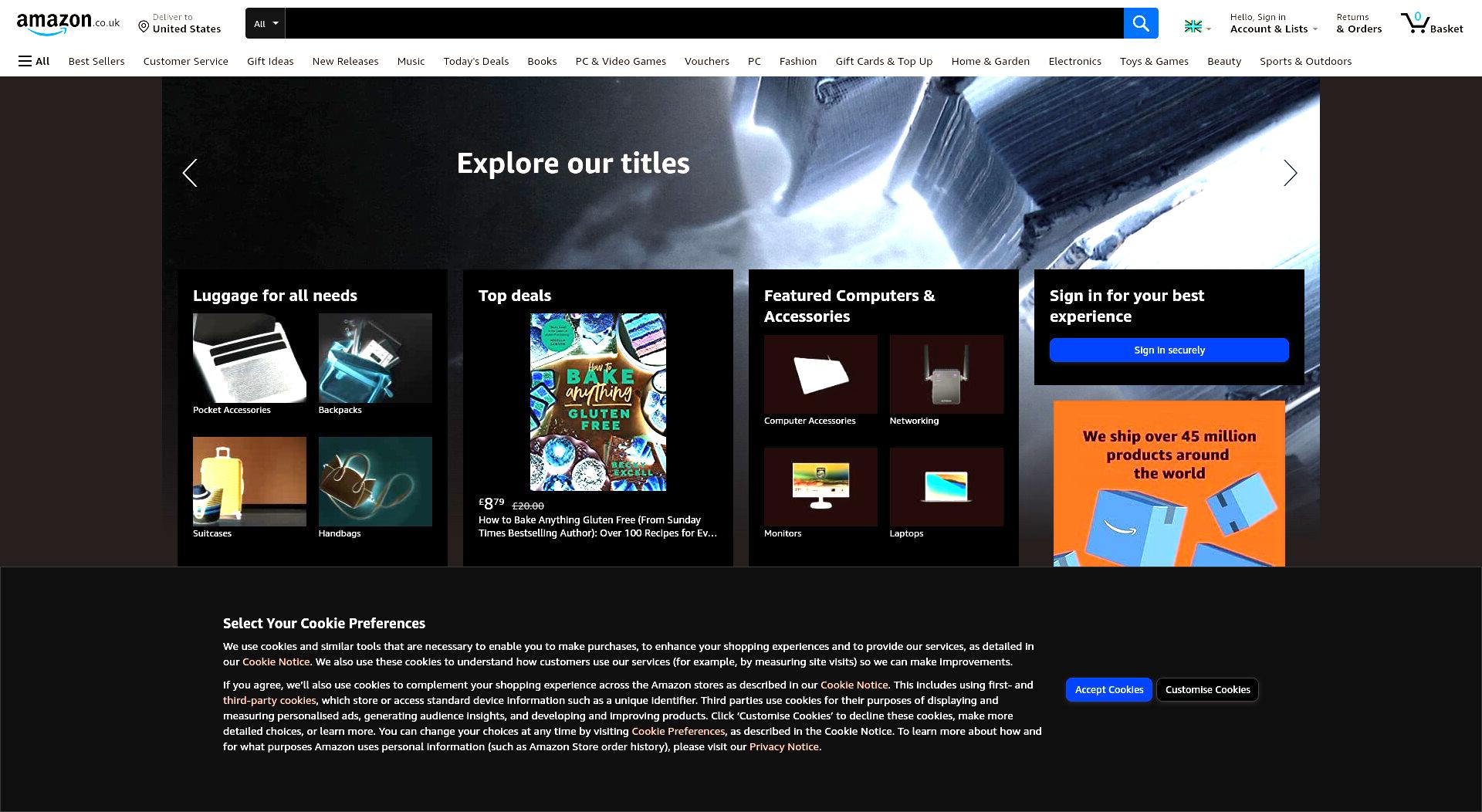Expand the Account & Lists menu

1274,23
